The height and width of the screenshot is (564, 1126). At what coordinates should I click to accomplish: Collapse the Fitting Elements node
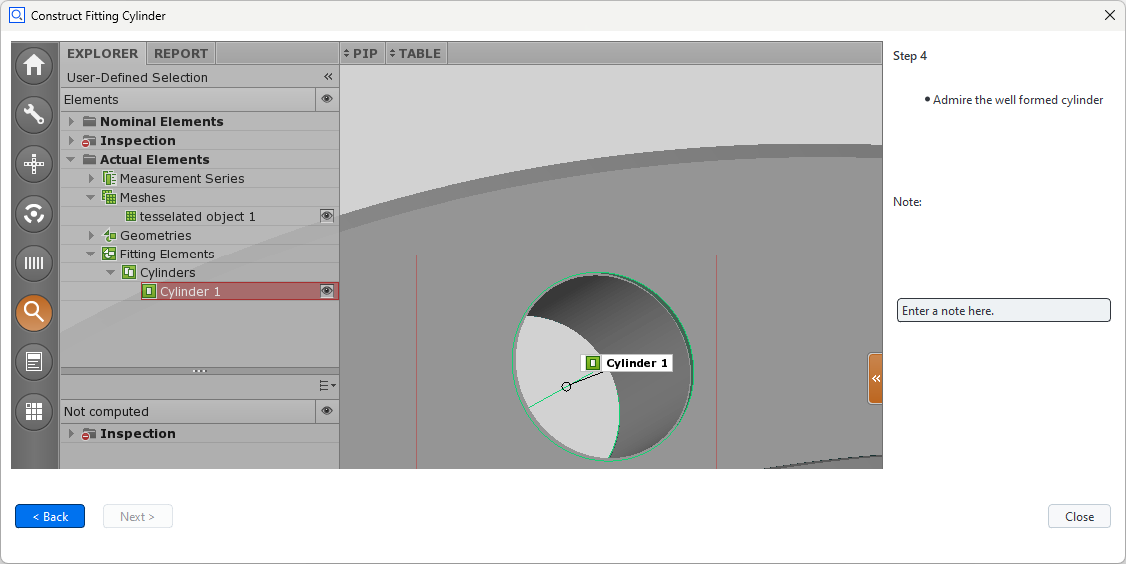(91, 254)
